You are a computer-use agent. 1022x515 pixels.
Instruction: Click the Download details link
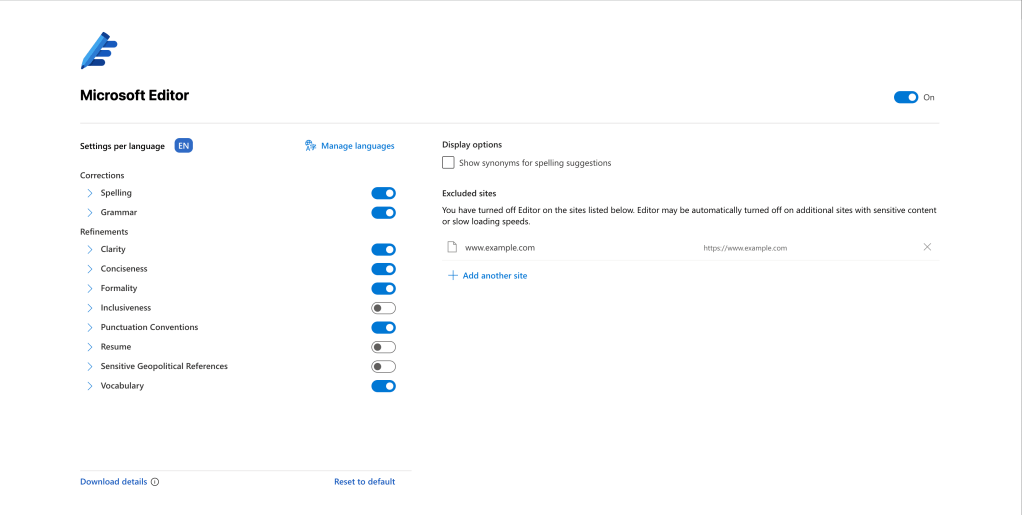(x=113, y=482)
